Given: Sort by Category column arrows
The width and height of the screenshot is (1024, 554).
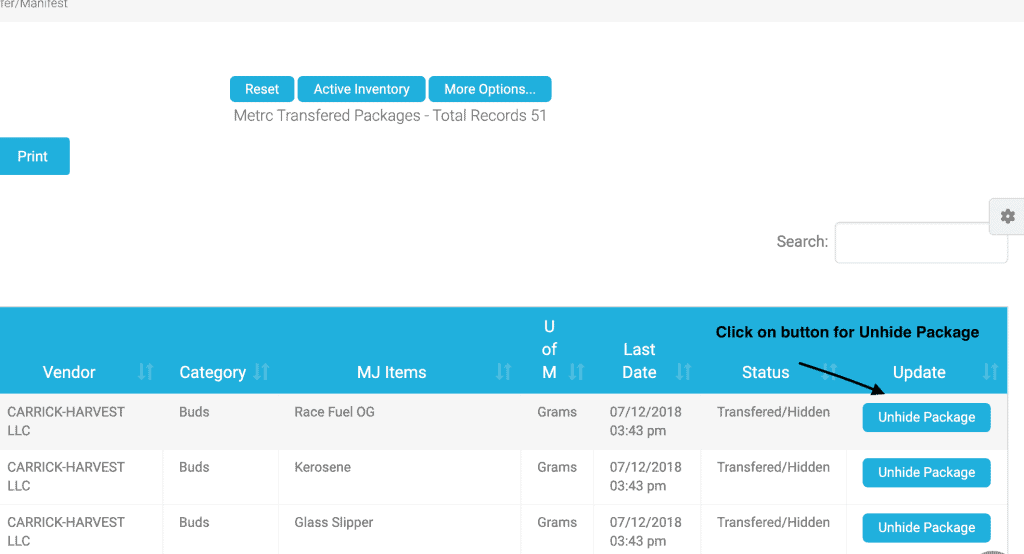Looking at the screenshot, I should [261, 372].
